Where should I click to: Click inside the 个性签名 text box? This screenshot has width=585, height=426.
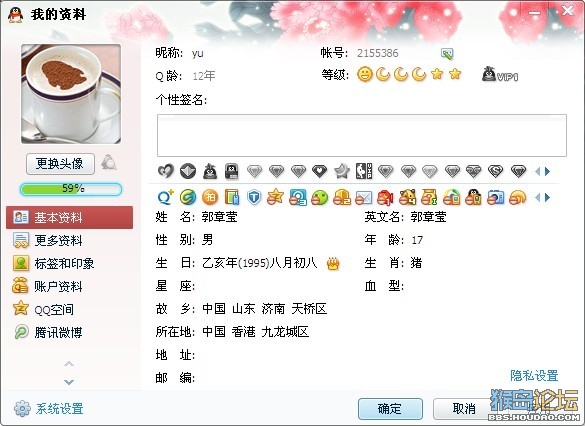tap(362, 135)
